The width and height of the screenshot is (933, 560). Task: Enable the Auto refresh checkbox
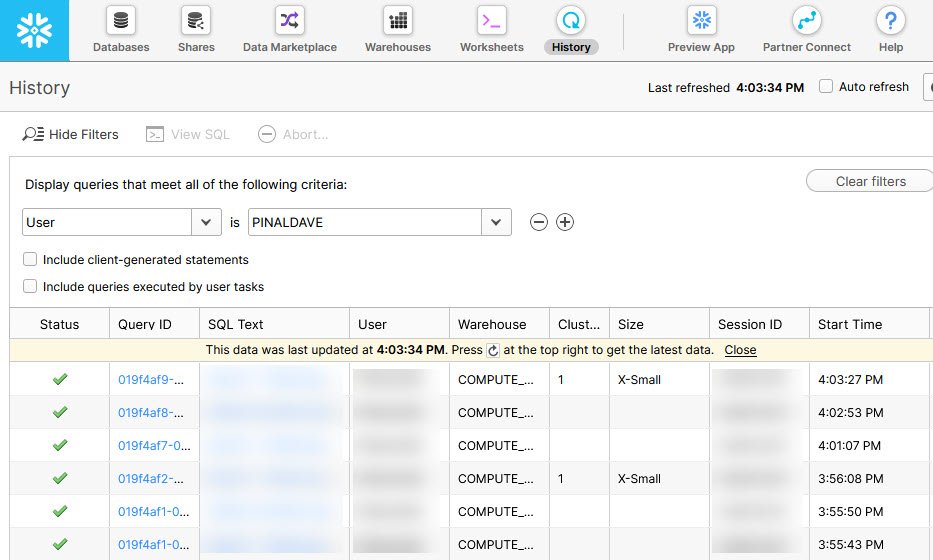coord(826,86)
